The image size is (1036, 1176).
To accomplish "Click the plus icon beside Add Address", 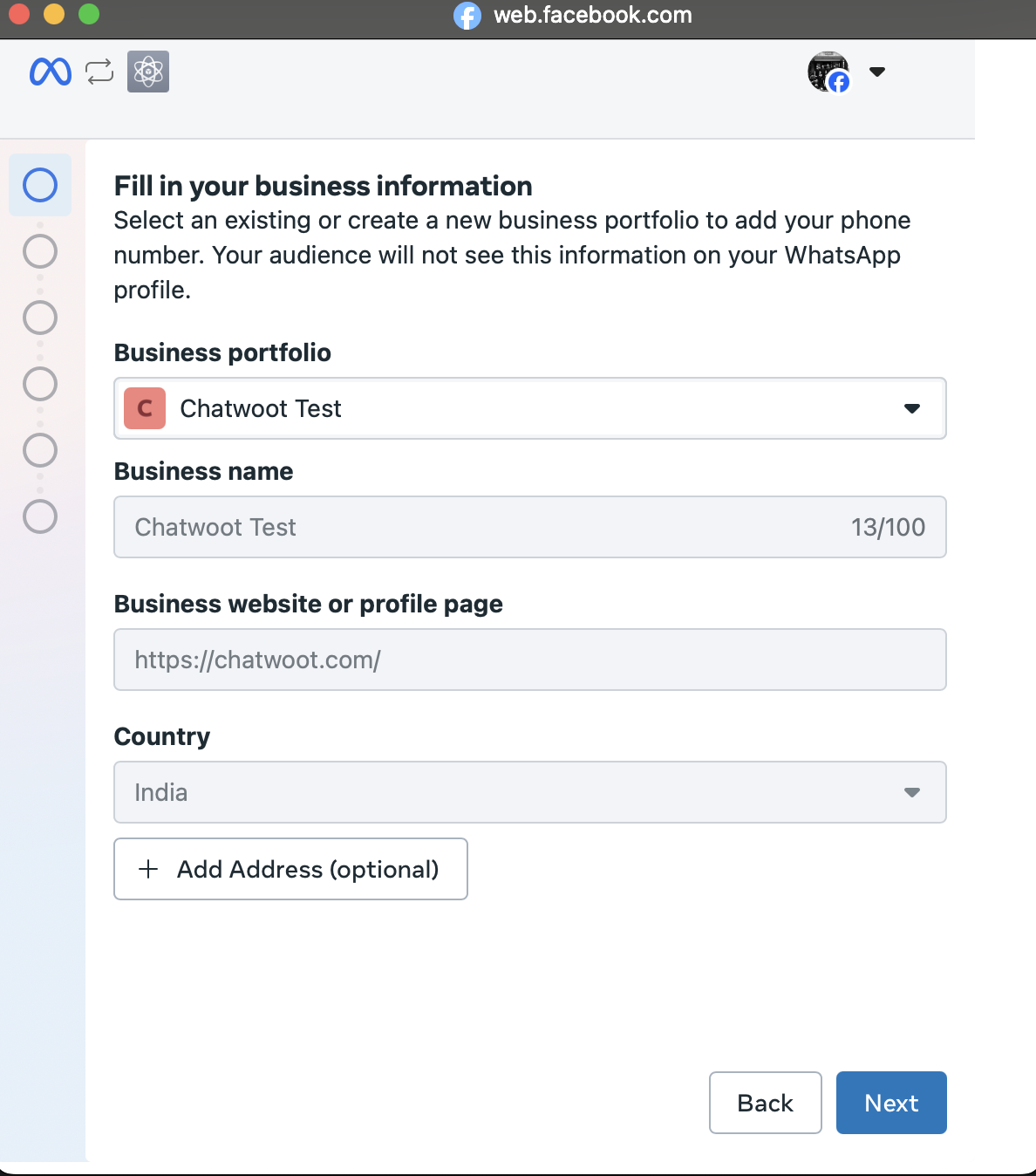I will tap(148, 869).
